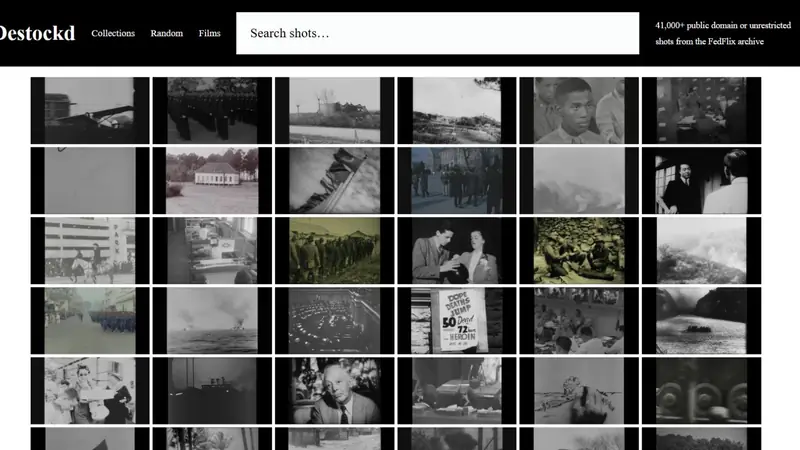Open the Collections page
800x450 pixels.
[113, 33]
